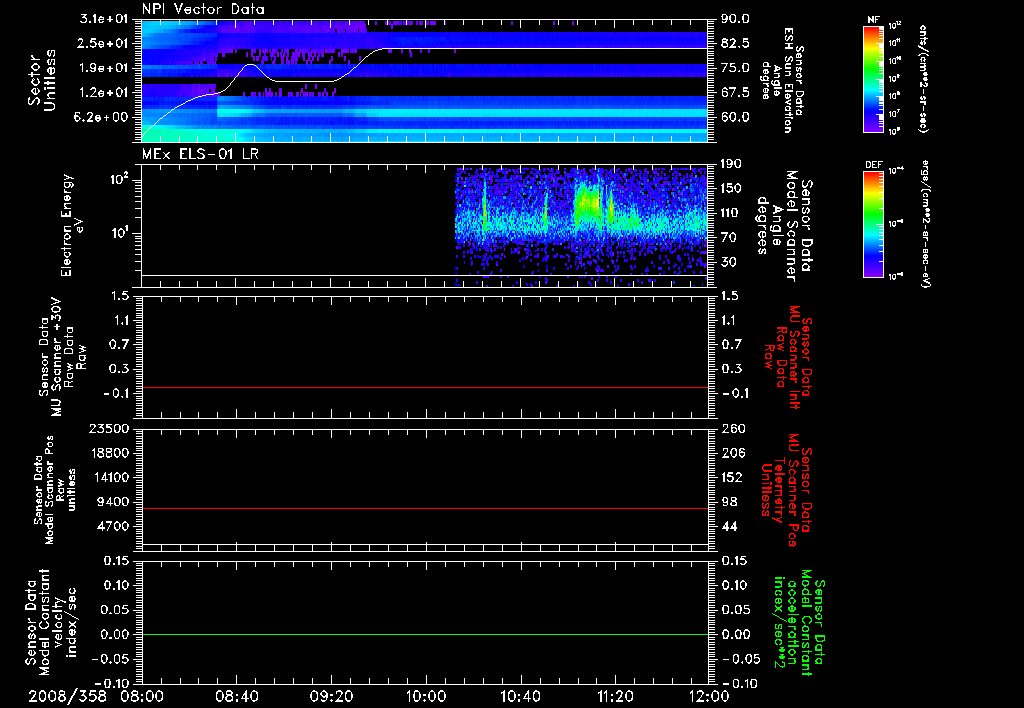Click the '82.5' sun elevation tick label
The height and width of the screenshot is (708, 1024).
(735, 43)
